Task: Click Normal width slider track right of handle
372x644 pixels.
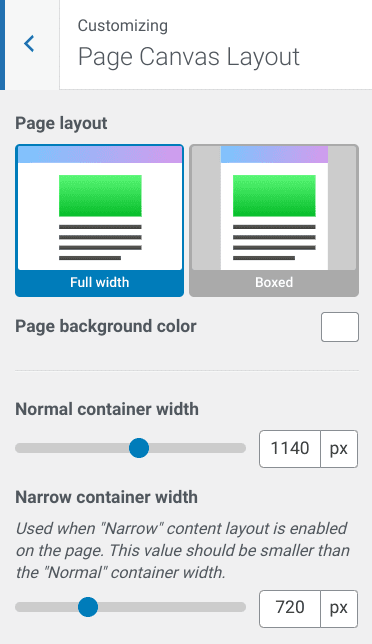Action: 197,448
